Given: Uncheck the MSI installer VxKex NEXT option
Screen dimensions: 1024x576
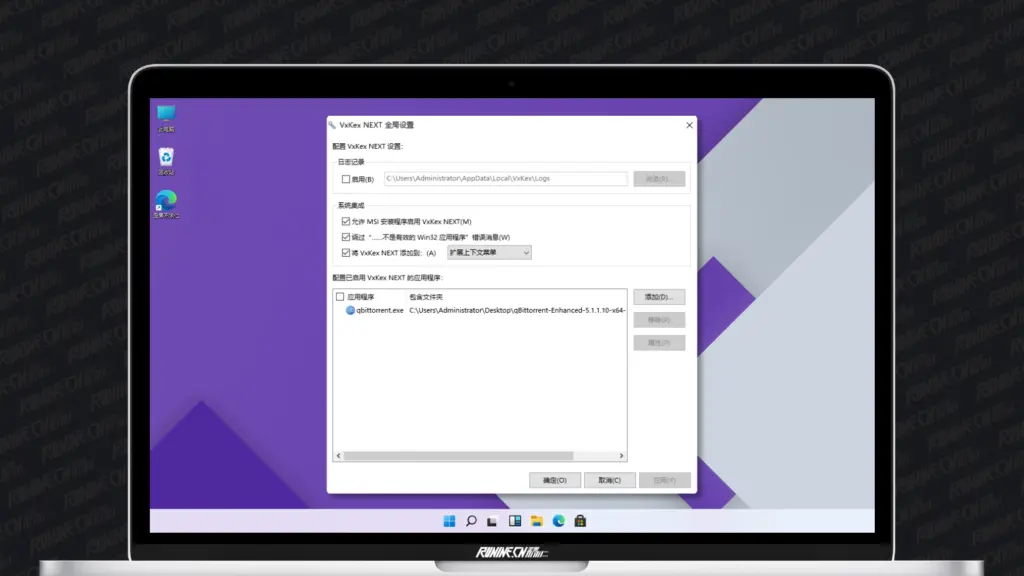Looking at the screenshot, I should (344, 221).
